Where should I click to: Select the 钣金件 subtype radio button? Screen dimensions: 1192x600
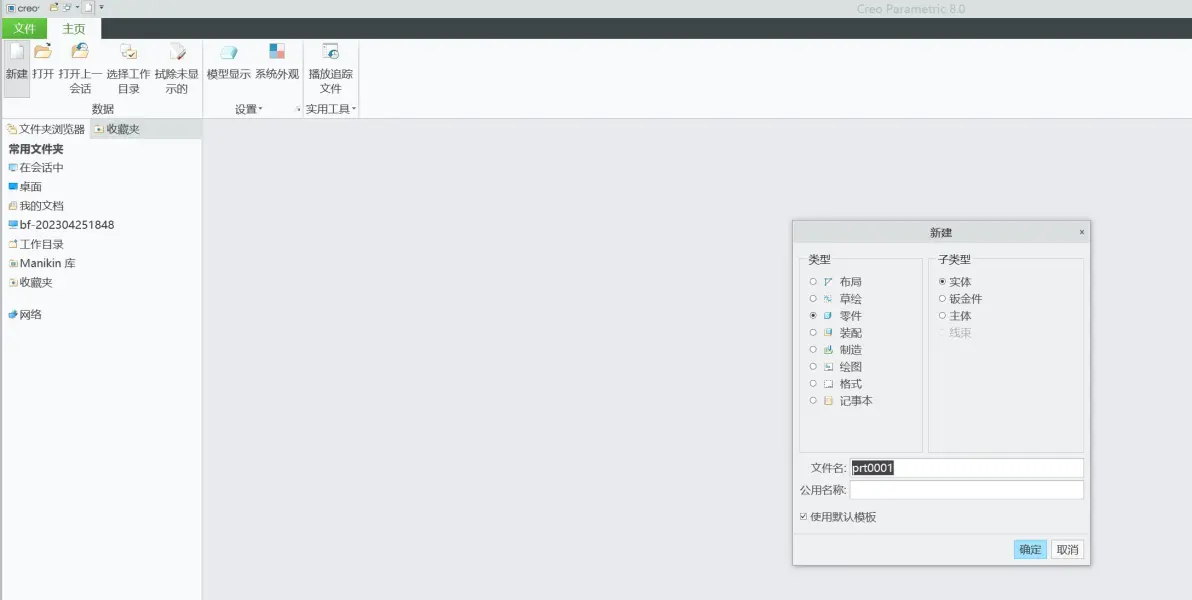pos(943,299)
